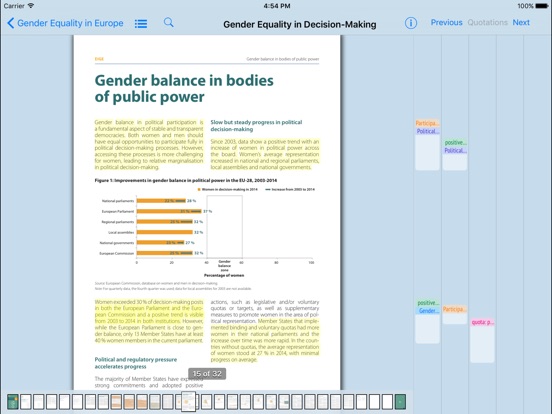
Task: Tap subheading Slow but steady progress in political
Action: pos(256,126)
